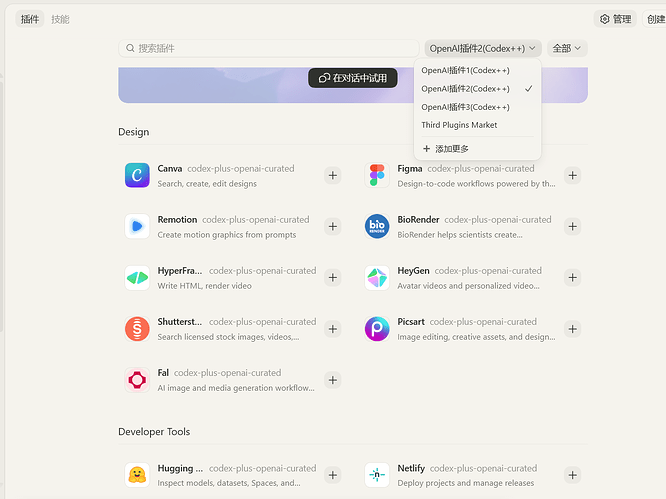This screenshot has width=666, height=499.
Task: Add the Figma plugin with plus
Action: pos(573,175)
